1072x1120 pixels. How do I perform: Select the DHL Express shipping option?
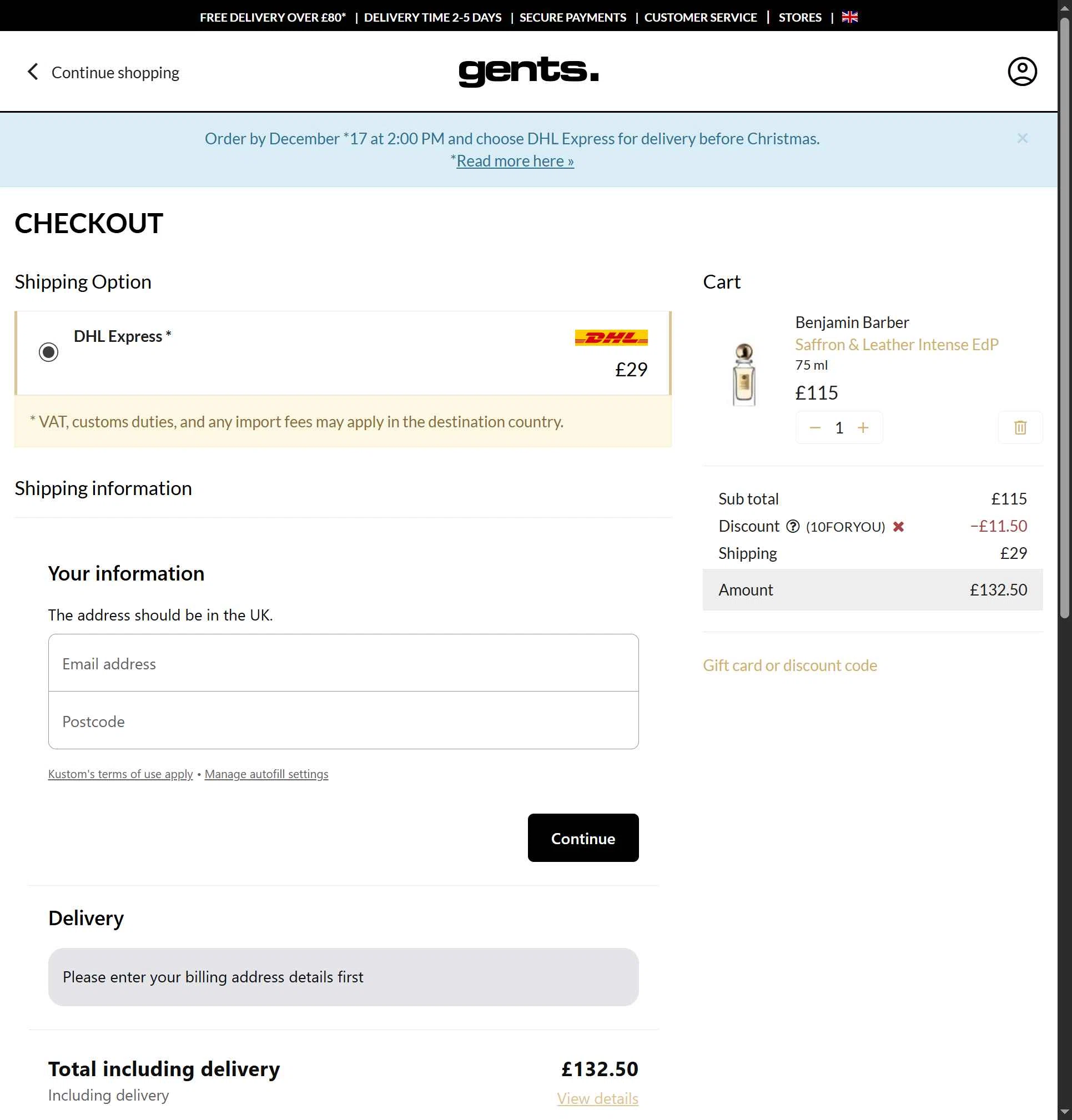pos(48,352)
